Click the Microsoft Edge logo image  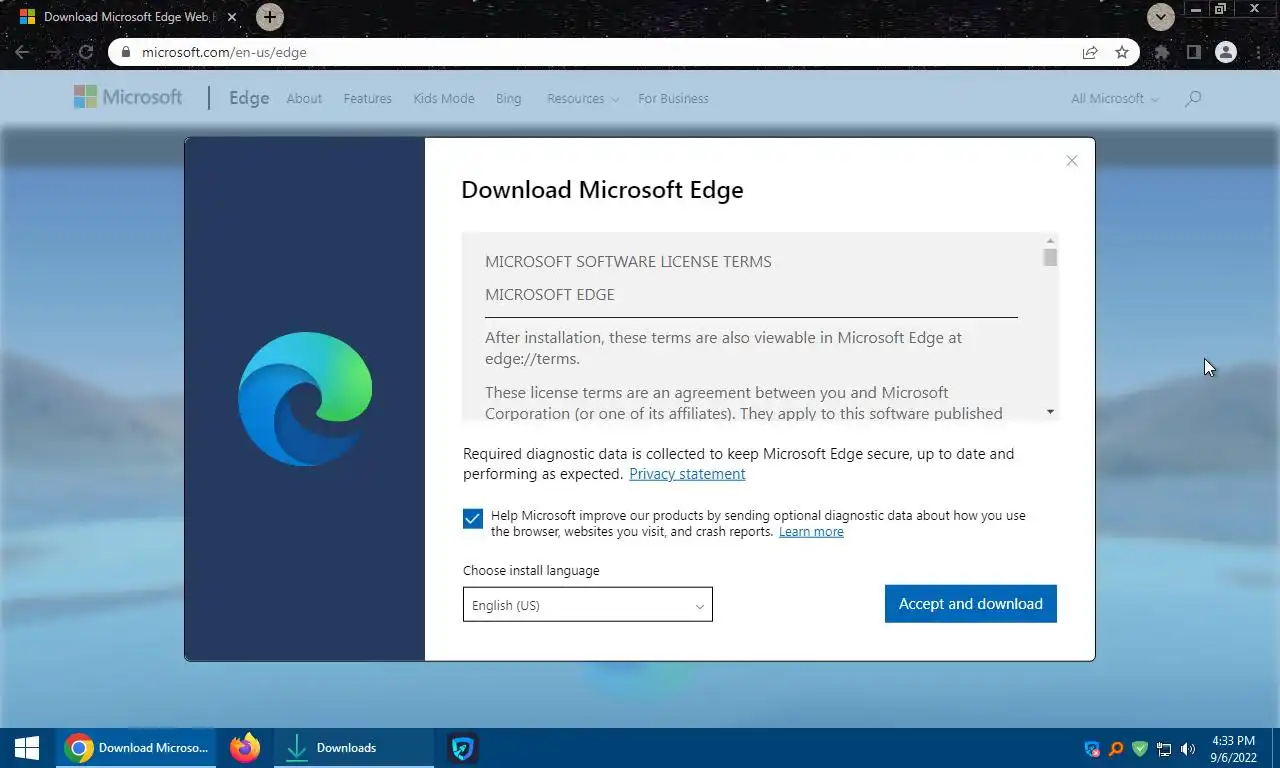click(305, 399)
